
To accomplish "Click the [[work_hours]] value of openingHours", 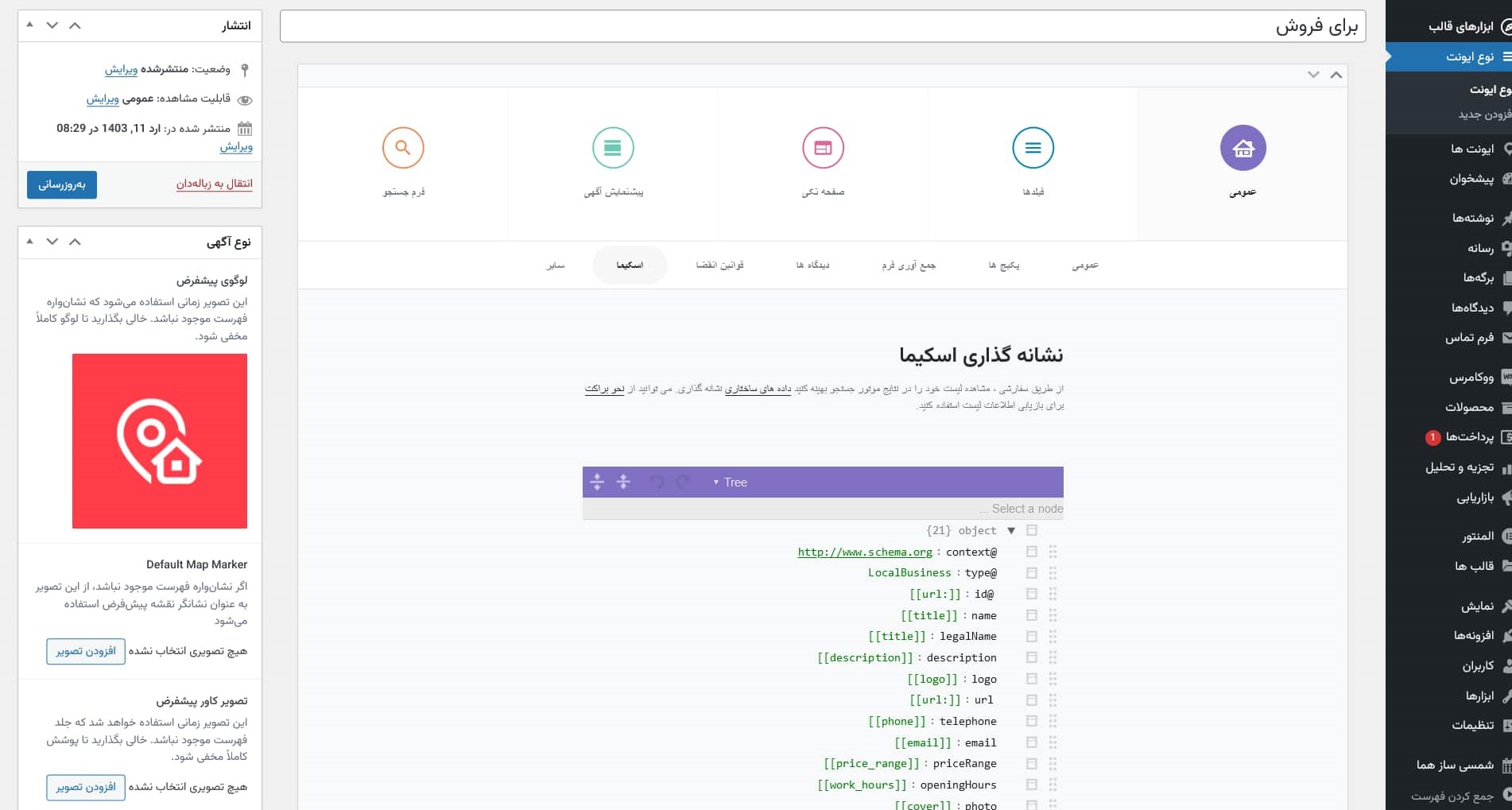I will (862, 785).
